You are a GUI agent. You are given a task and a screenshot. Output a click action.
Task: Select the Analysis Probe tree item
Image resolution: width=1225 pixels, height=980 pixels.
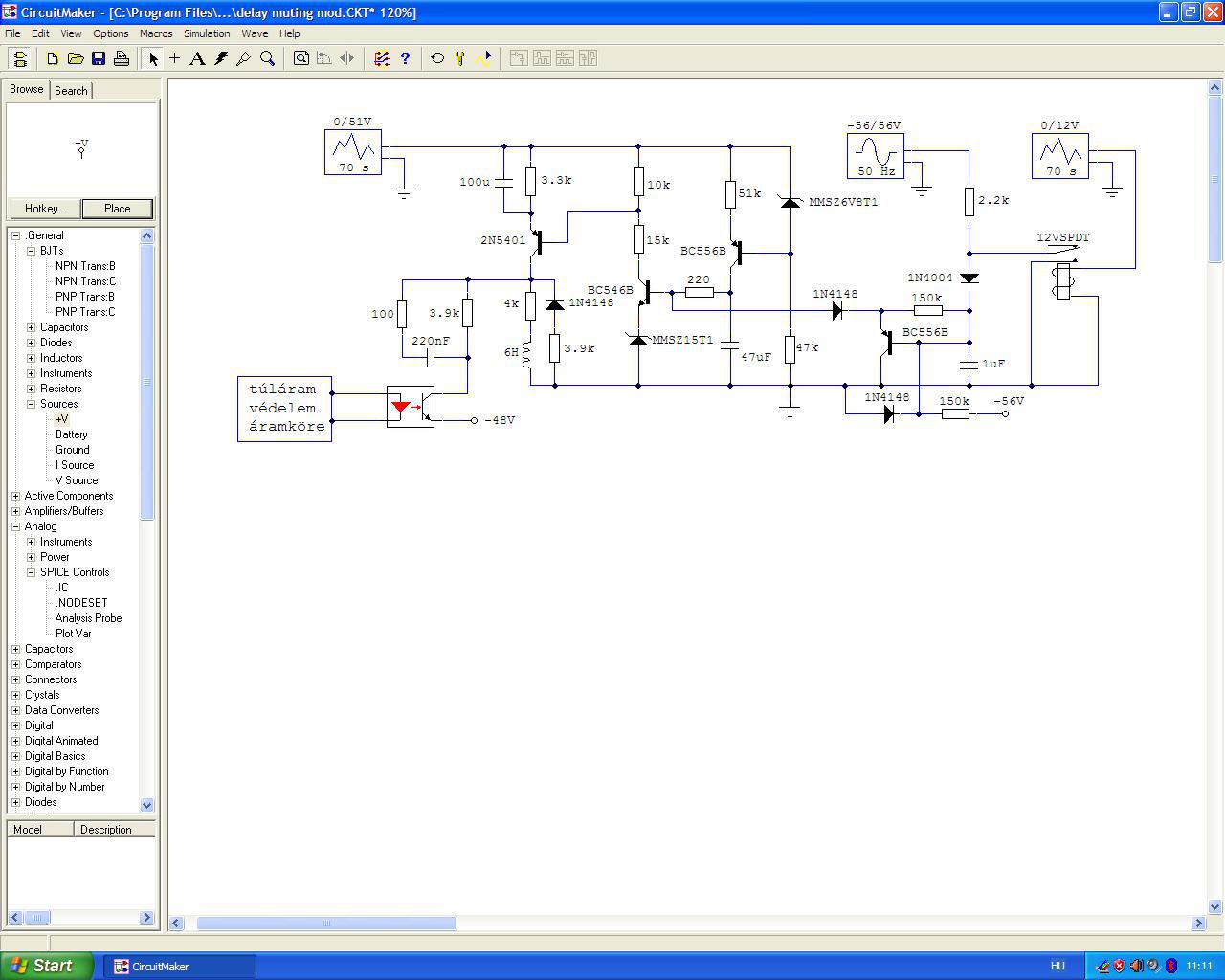(89, 618)
